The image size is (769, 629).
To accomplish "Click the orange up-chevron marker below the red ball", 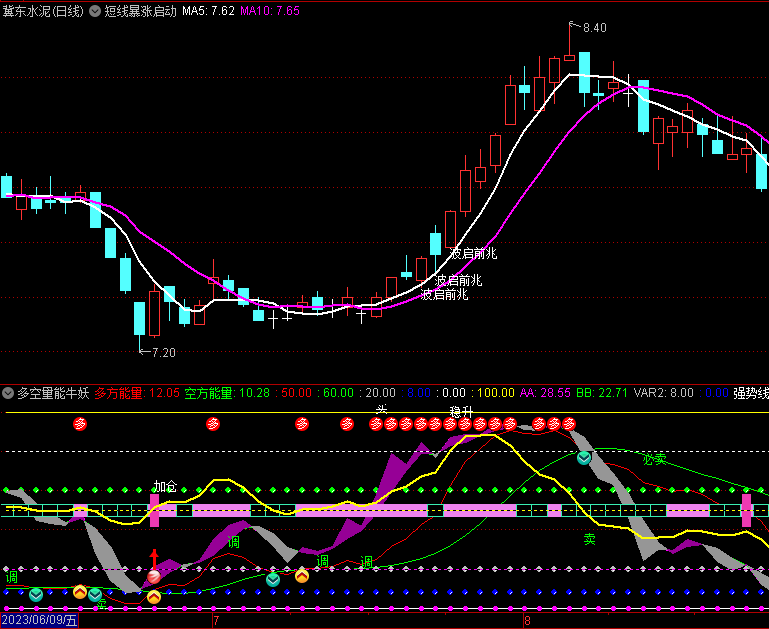I will point(154,597).
